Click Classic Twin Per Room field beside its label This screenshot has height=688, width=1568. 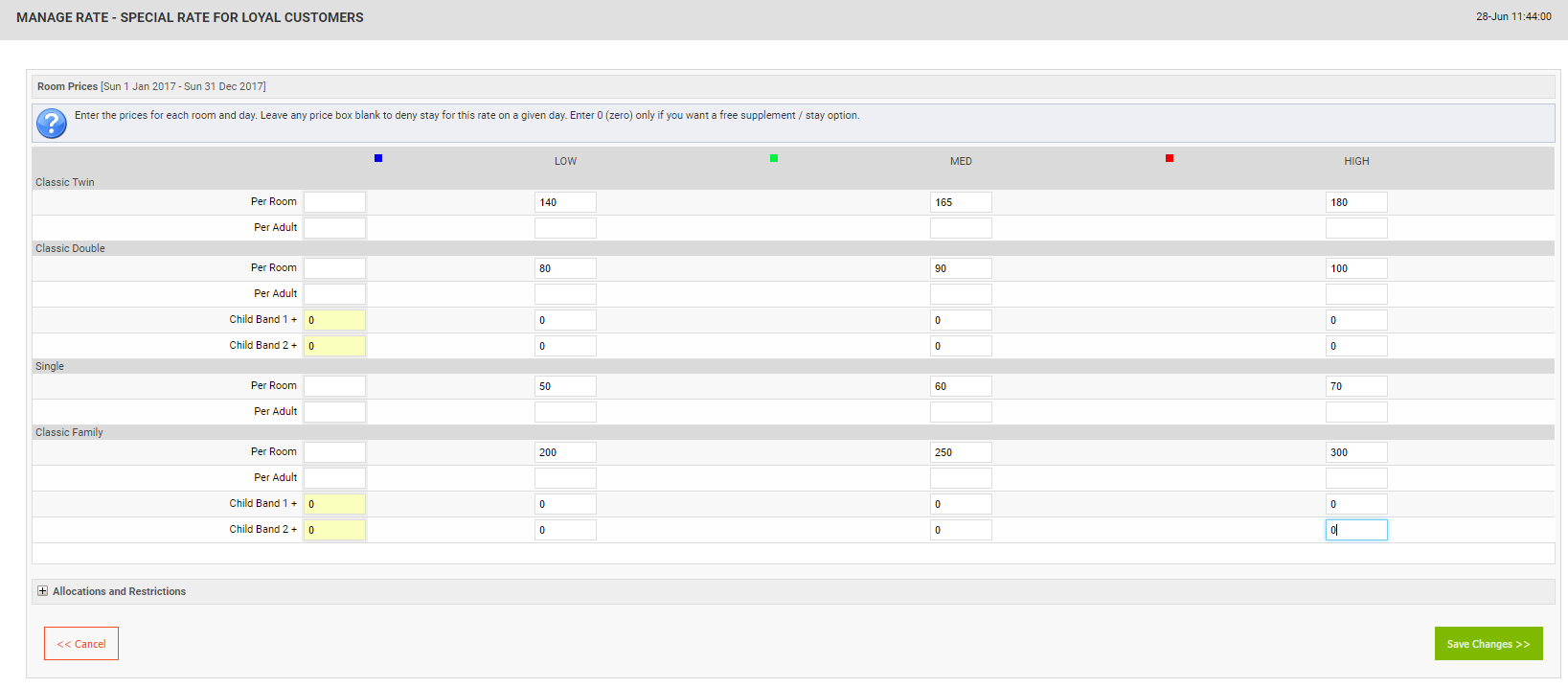[x=334, y=202]
